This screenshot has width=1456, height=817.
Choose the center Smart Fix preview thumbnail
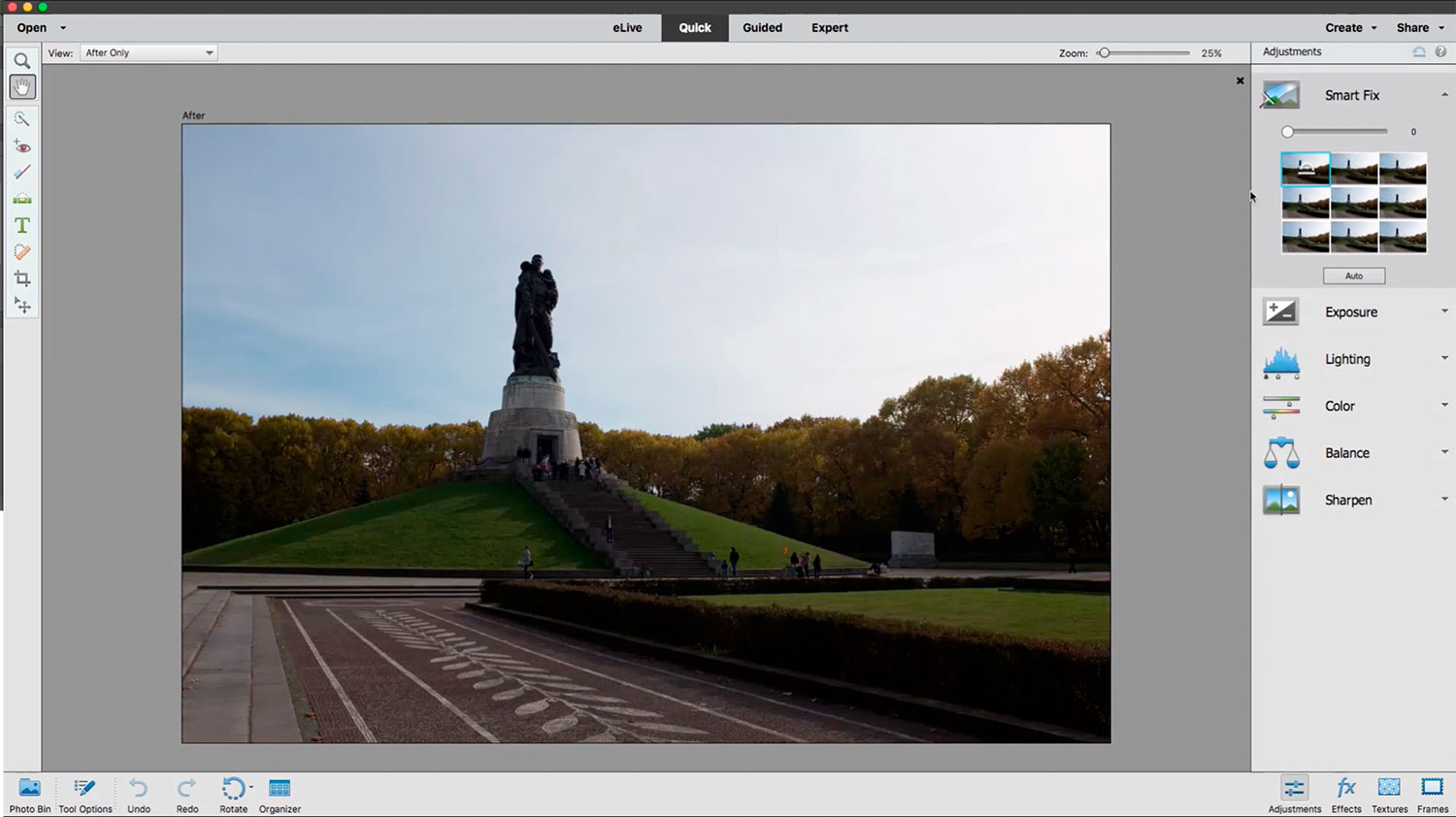tap(1354, 203)
